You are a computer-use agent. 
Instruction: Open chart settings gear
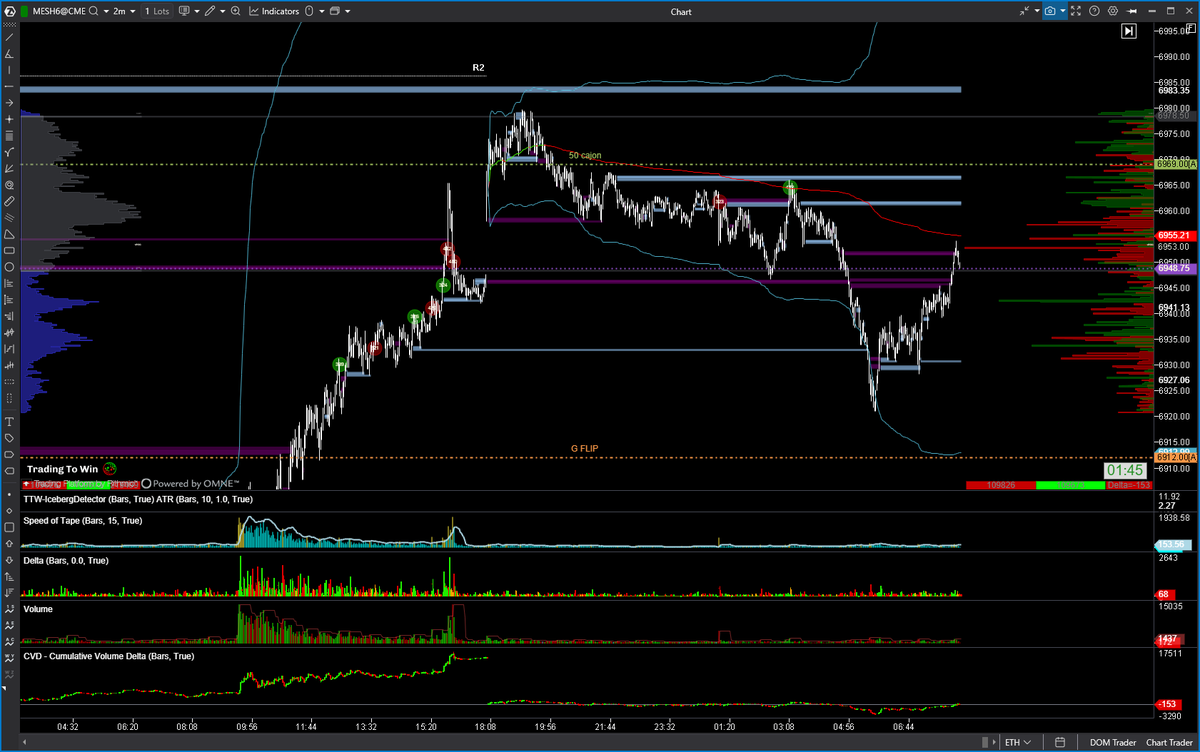tap(1113, 11)
